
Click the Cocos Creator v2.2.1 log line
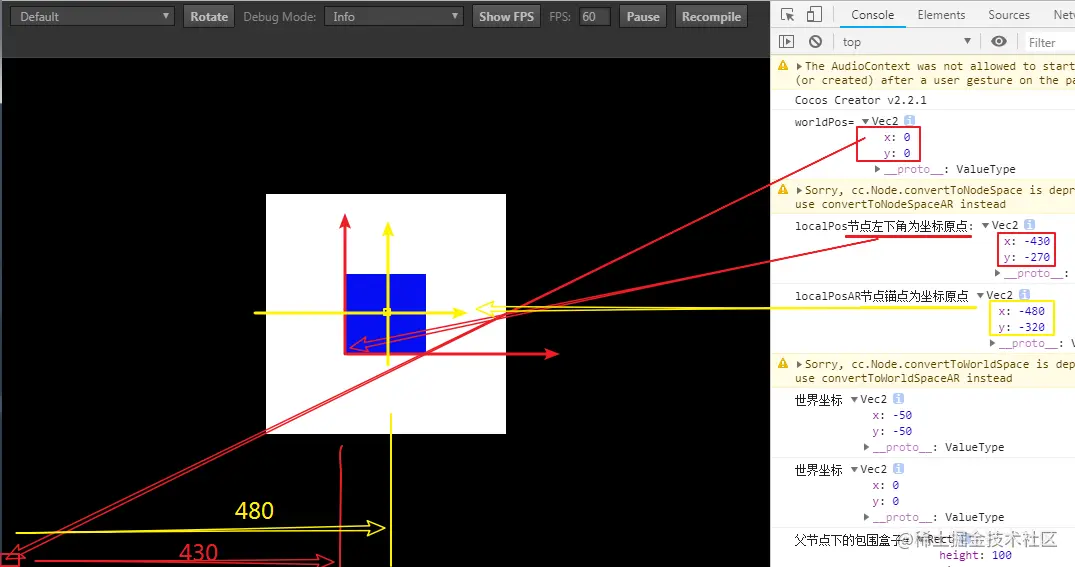860,100
